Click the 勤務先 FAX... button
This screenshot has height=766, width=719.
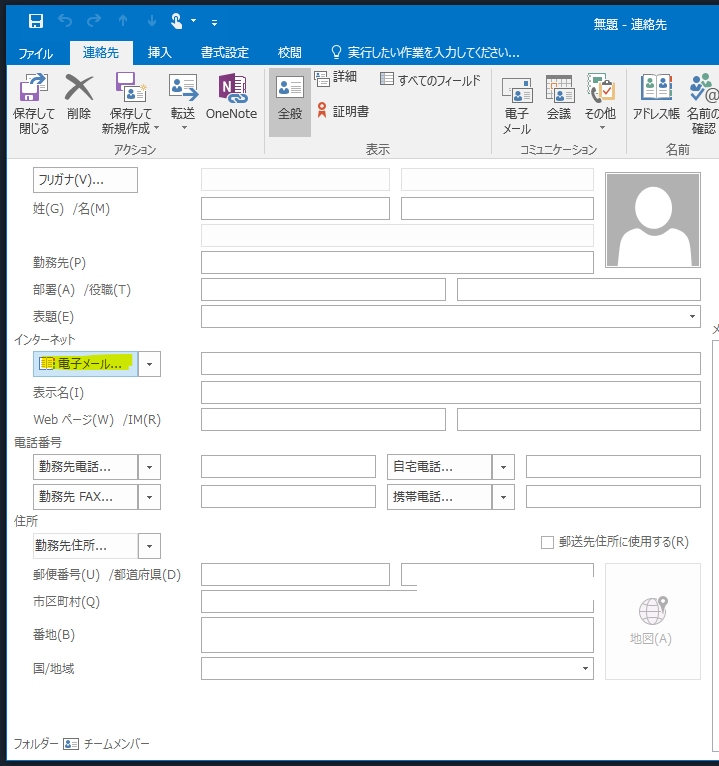[x=85, y=497]
